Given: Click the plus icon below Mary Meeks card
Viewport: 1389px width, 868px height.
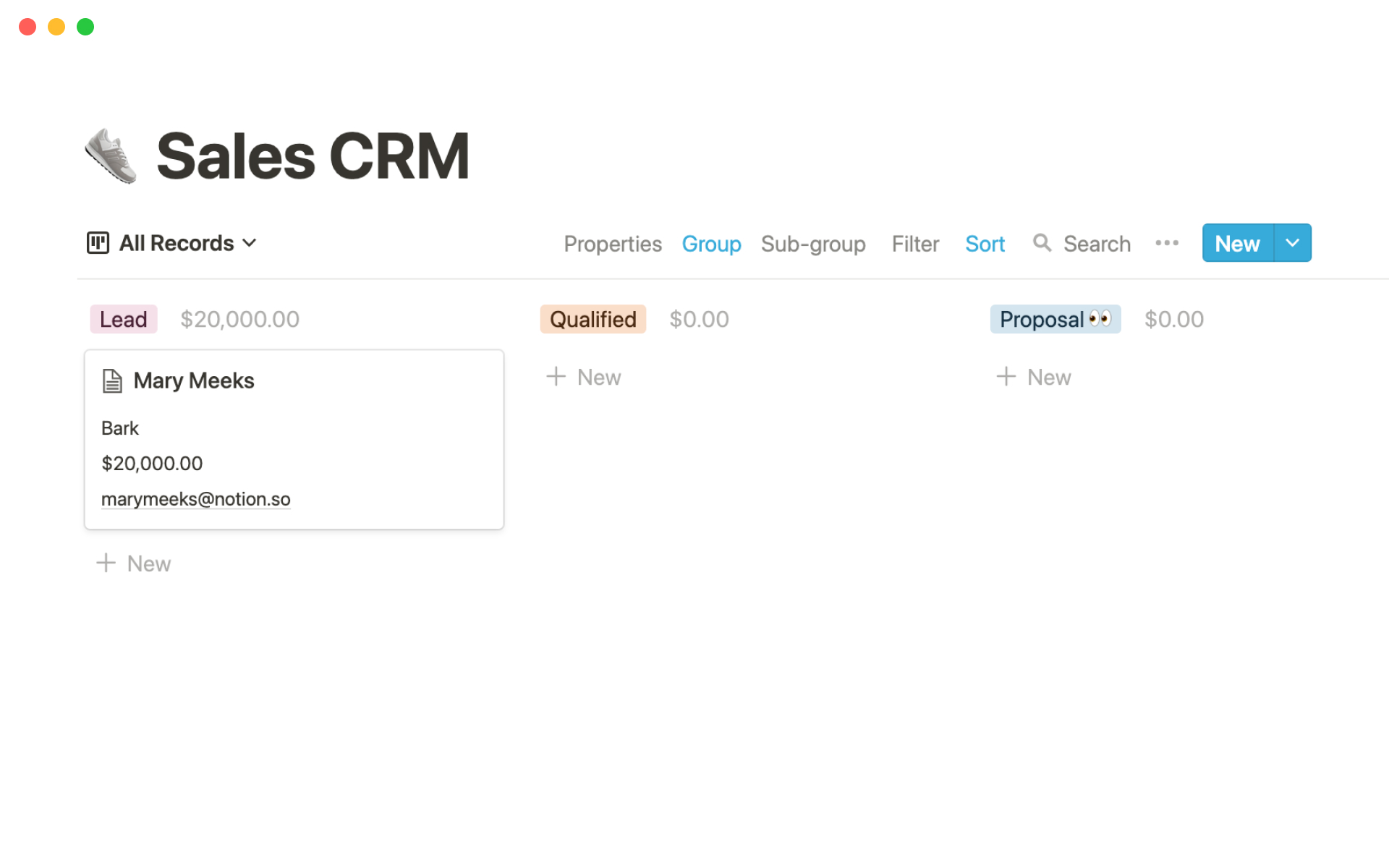Looking at the screenshot, I should (x=106, y=563).
